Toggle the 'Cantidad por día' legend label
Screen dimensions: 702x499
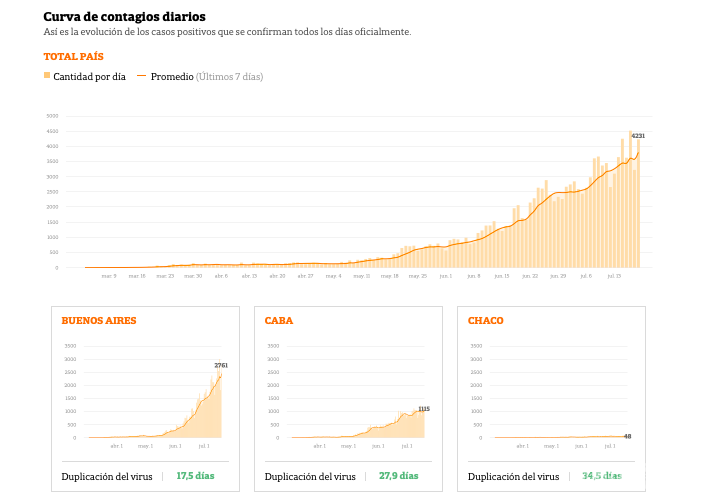point(89,77)
